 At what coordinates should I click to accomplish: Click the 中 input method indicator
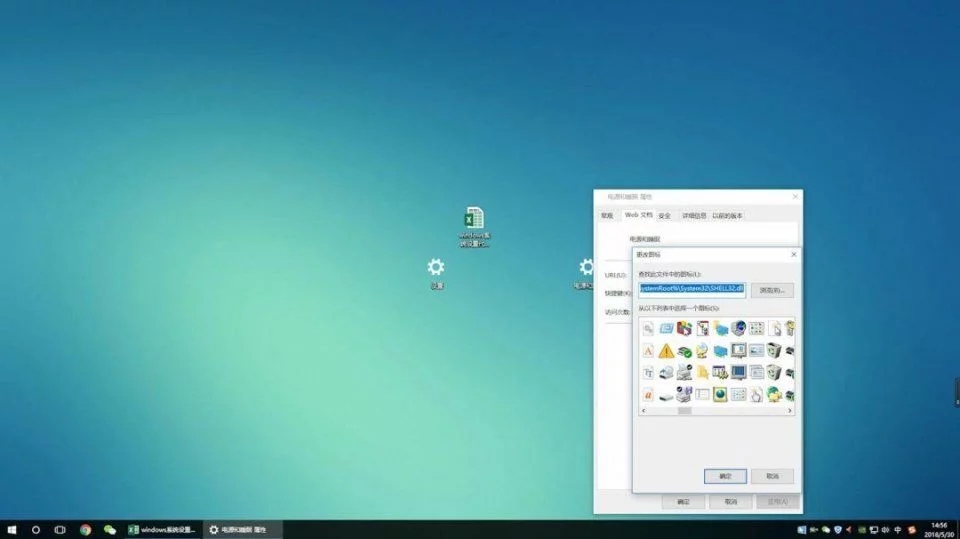898,530
